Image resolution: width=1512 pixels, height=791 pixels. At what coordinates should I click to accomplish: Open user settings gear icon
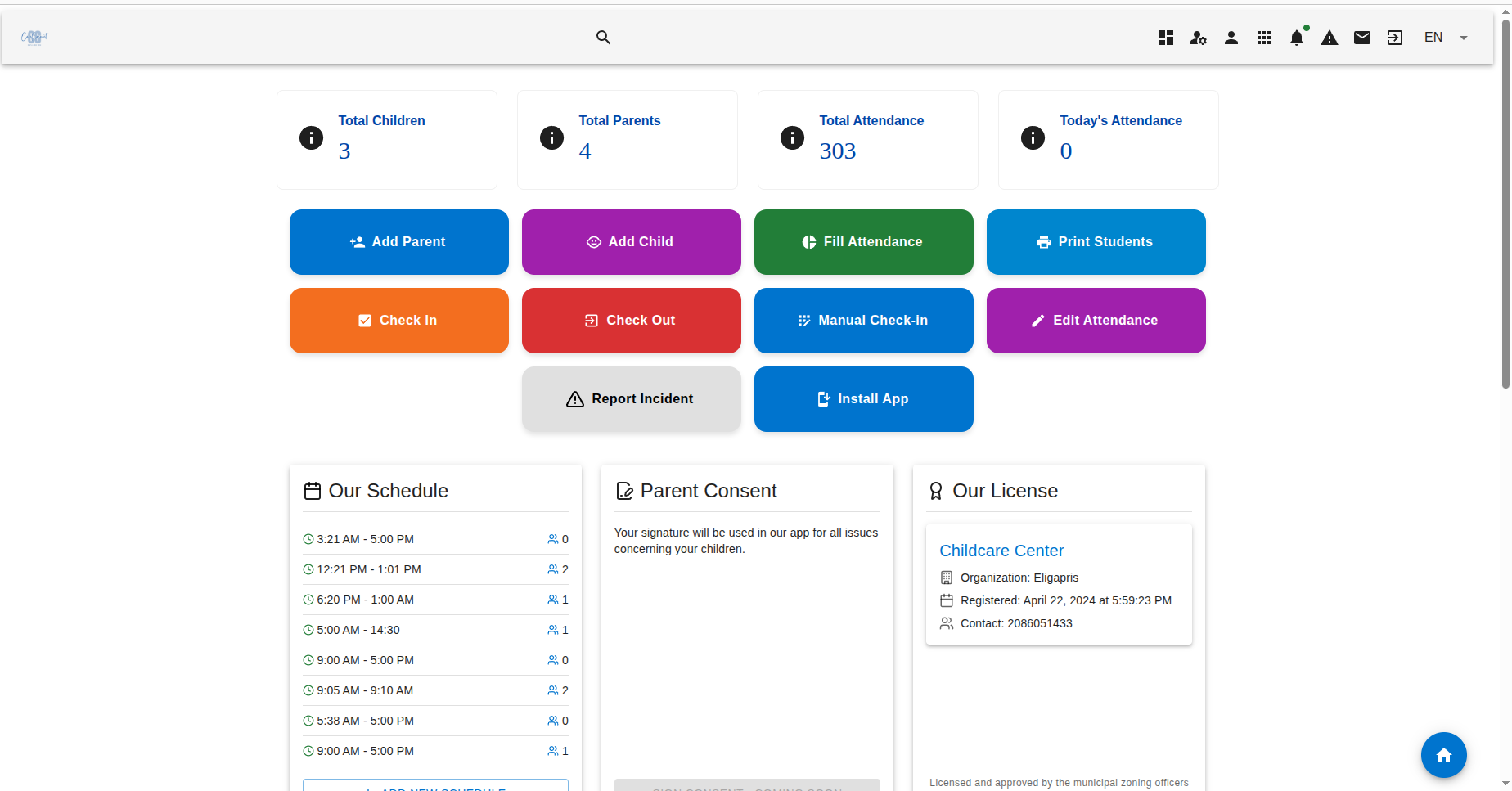(1199, 38)
